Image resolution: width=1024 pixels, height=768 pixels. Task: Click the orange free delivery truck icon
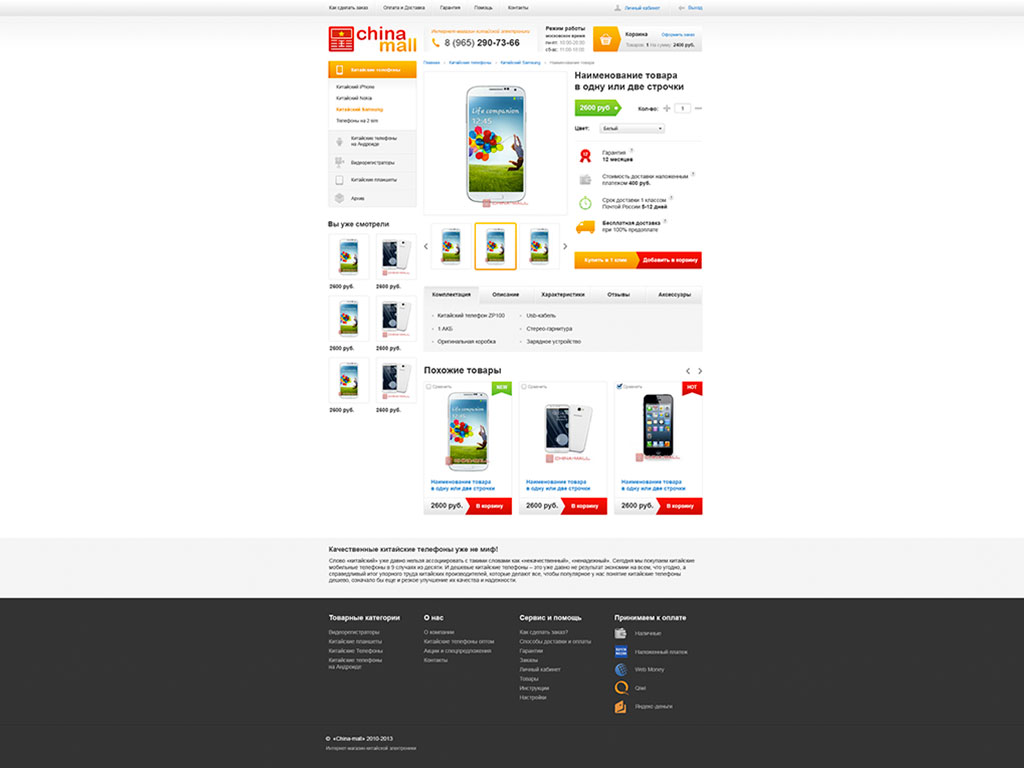(585, 227)
